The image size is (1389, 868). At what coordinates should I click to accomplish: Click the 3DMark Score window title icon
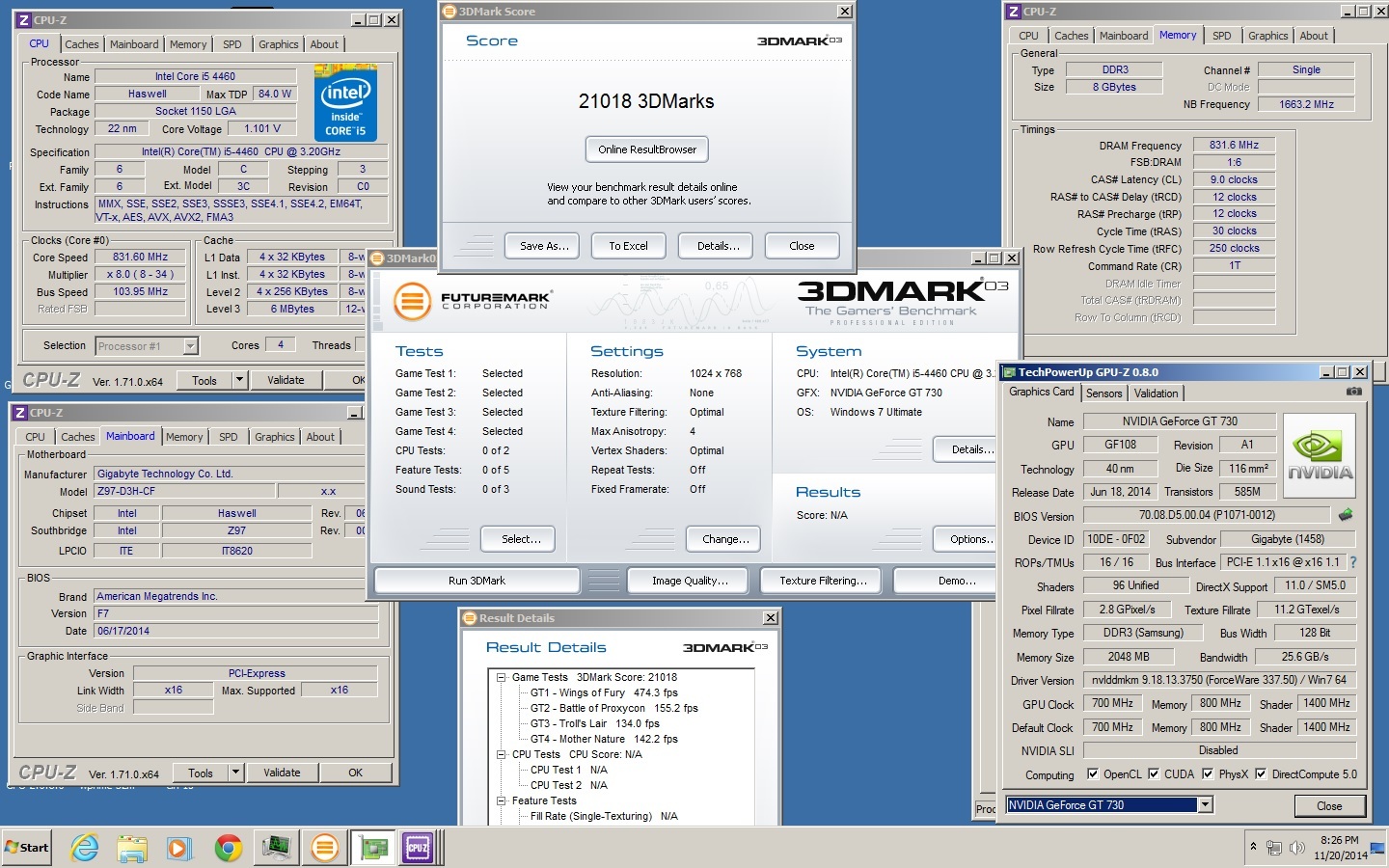[x=449, y=12]
